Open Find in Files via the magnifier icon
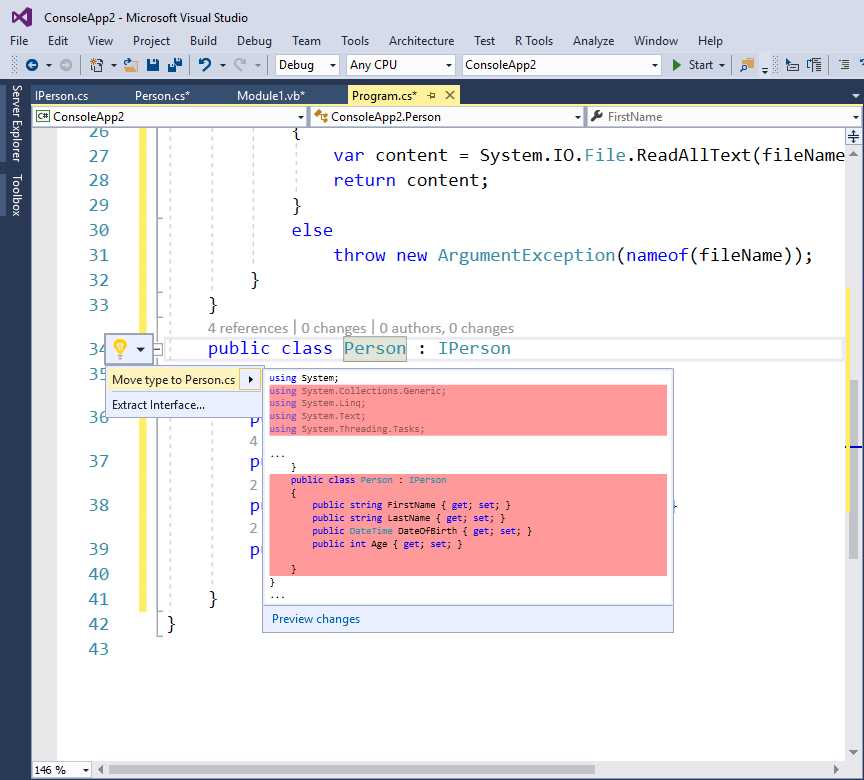 pos(747,65)
